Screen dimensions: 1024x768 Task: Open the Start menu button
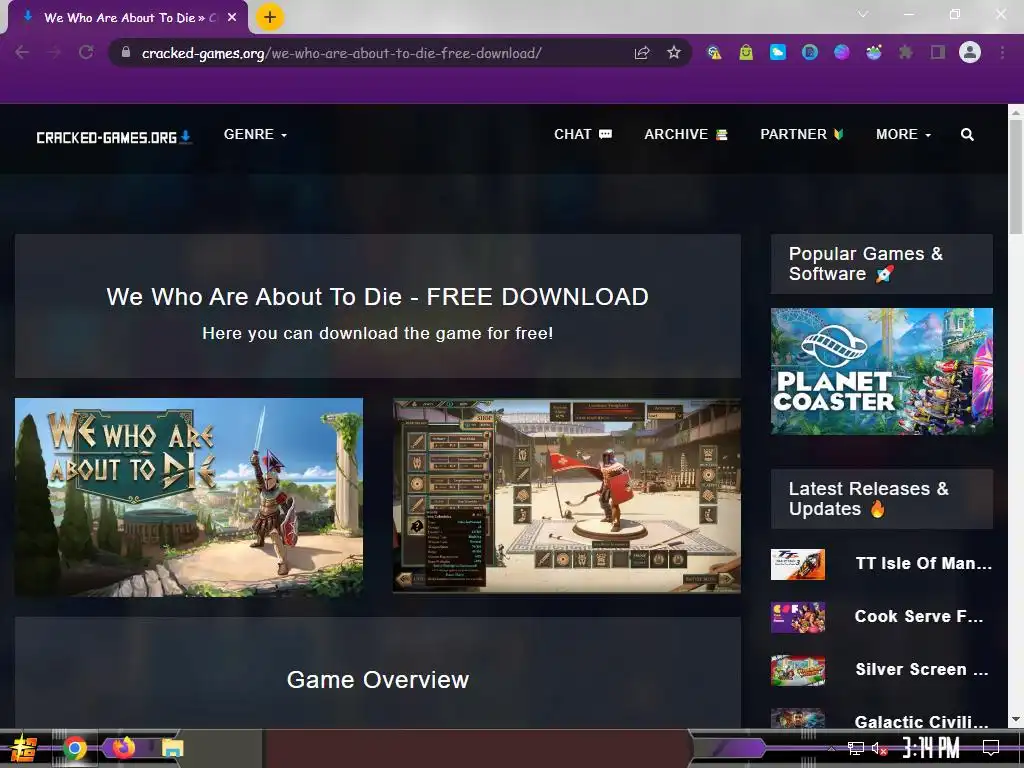pos(22,748)
